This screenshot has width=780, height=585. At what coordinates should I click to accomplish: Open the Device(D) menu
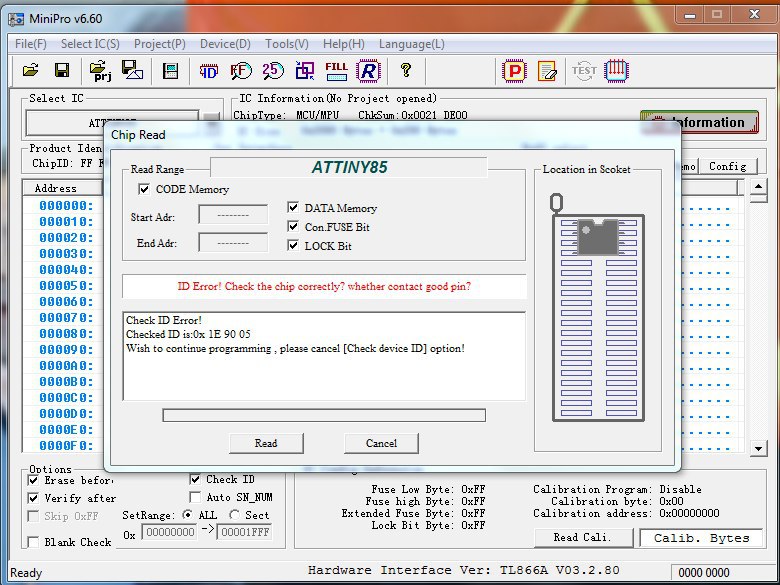(x=225, y=44)
